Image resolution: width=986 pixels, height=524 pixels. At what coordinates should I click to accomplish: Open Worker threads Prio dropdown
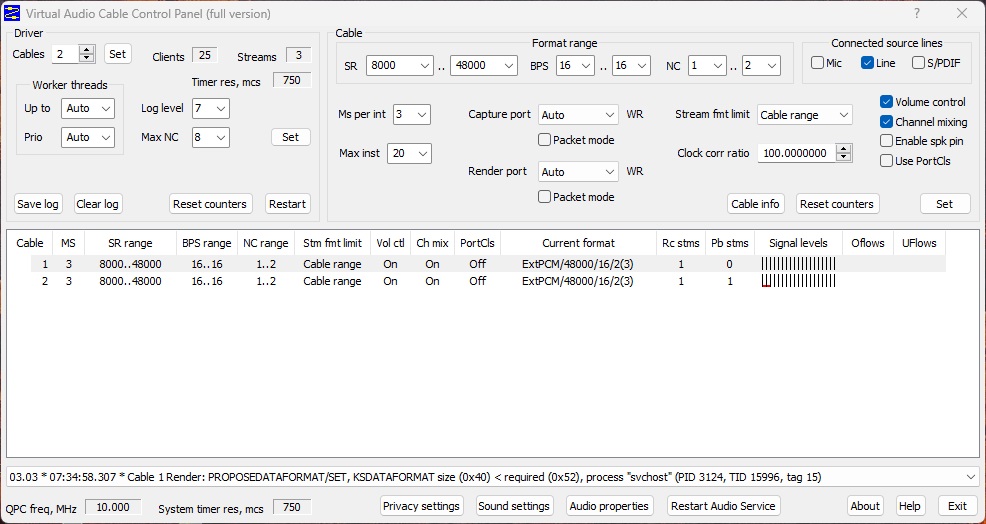click(x=88, y=137)
